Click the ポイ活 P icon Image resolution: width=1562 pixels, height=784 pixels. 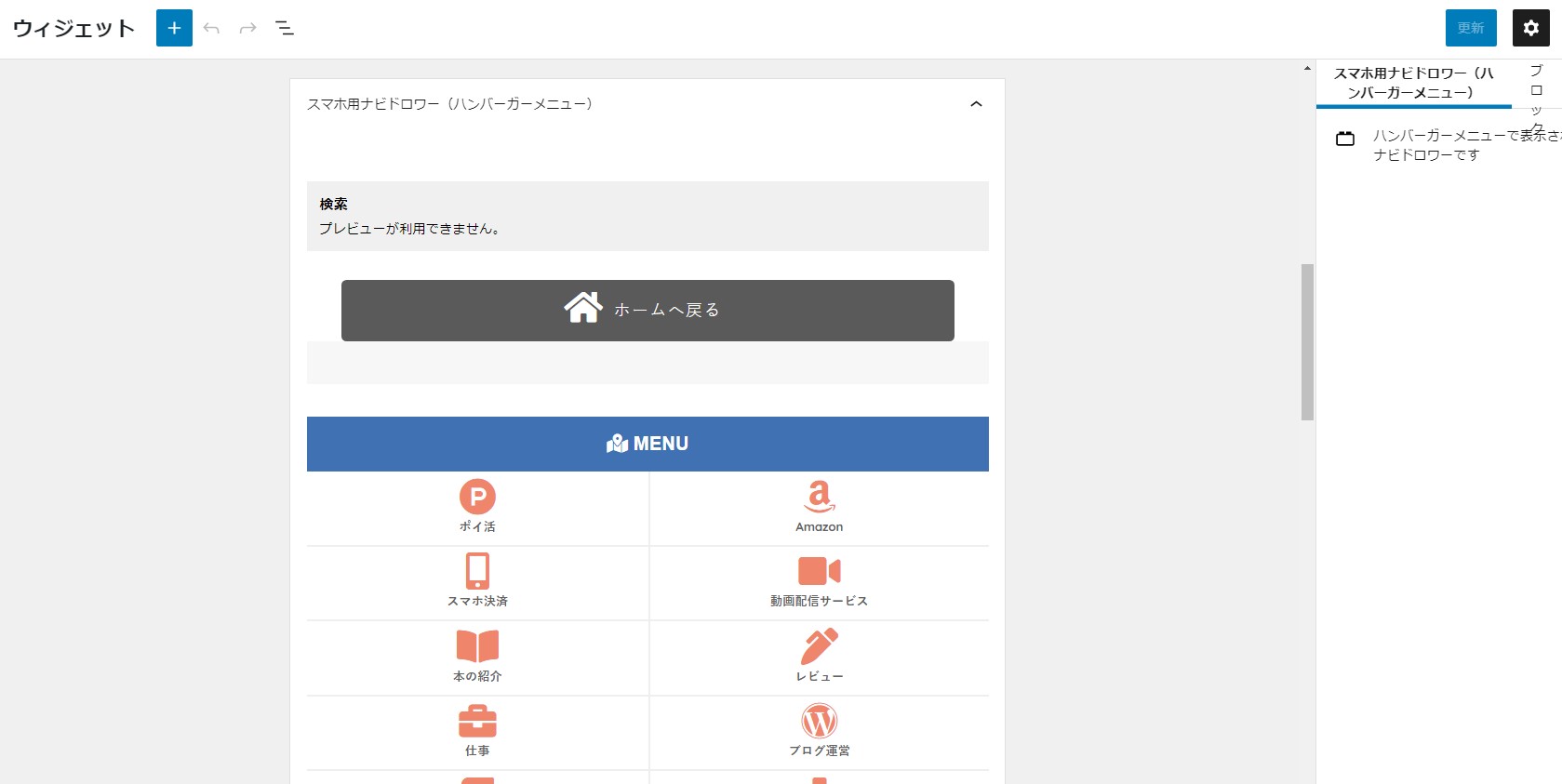(477, 497)
